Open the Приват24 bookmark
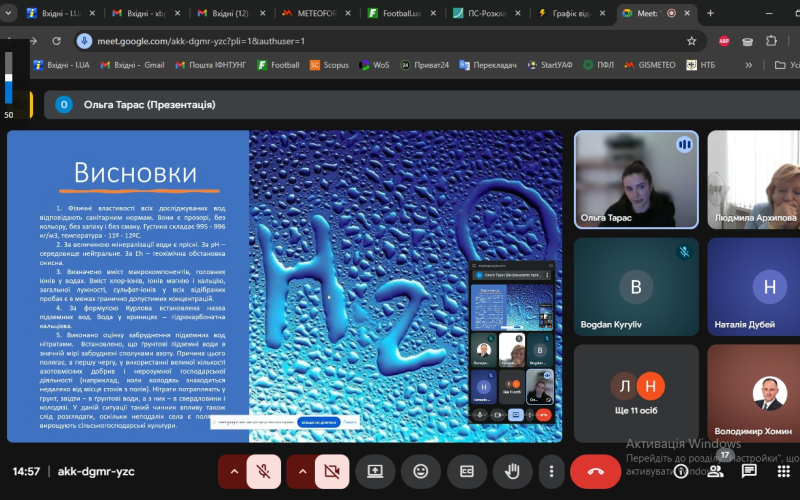The width and height of the screenshot is (800, 500). click(424, 65)
